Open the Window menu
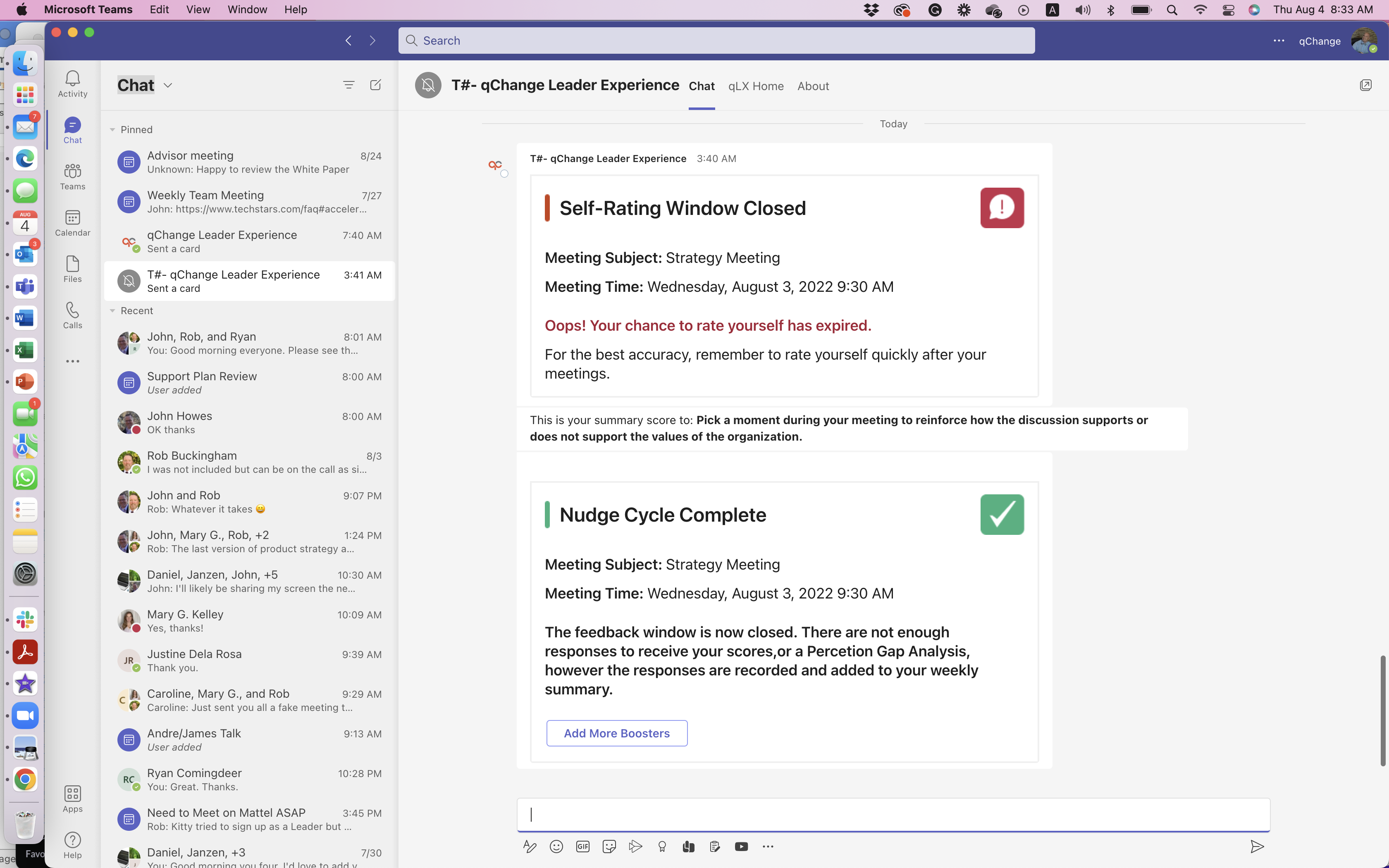The image size is (1389, 868). click(247, 10)
